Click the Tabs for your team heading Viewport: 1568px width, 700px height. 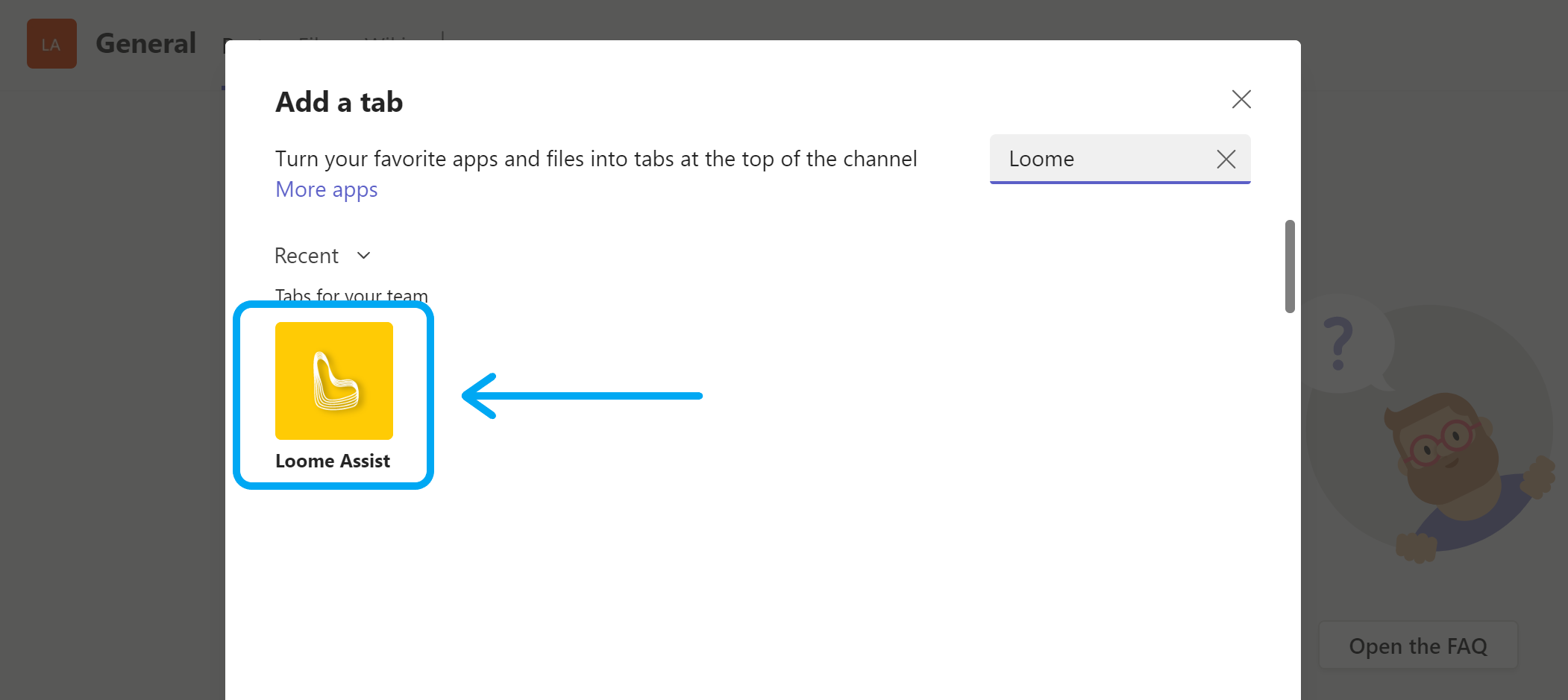point(351,295)
